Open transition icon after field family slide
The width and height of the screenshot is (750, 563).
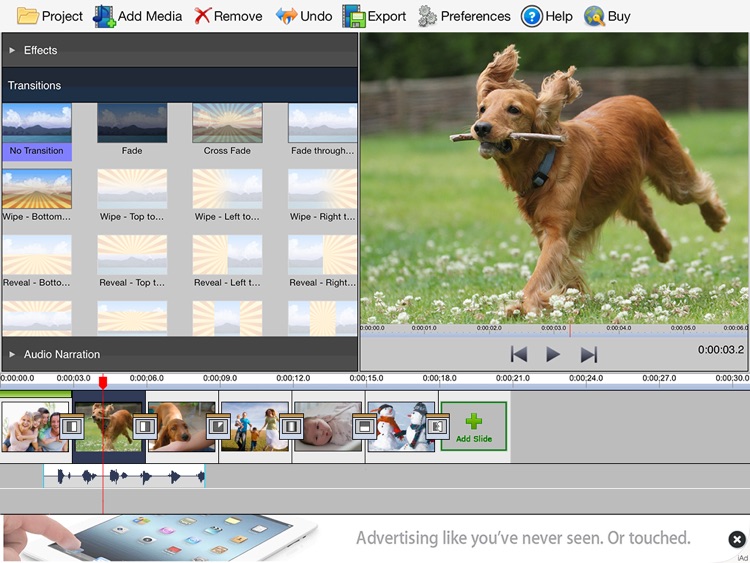[x=291, y=426]
